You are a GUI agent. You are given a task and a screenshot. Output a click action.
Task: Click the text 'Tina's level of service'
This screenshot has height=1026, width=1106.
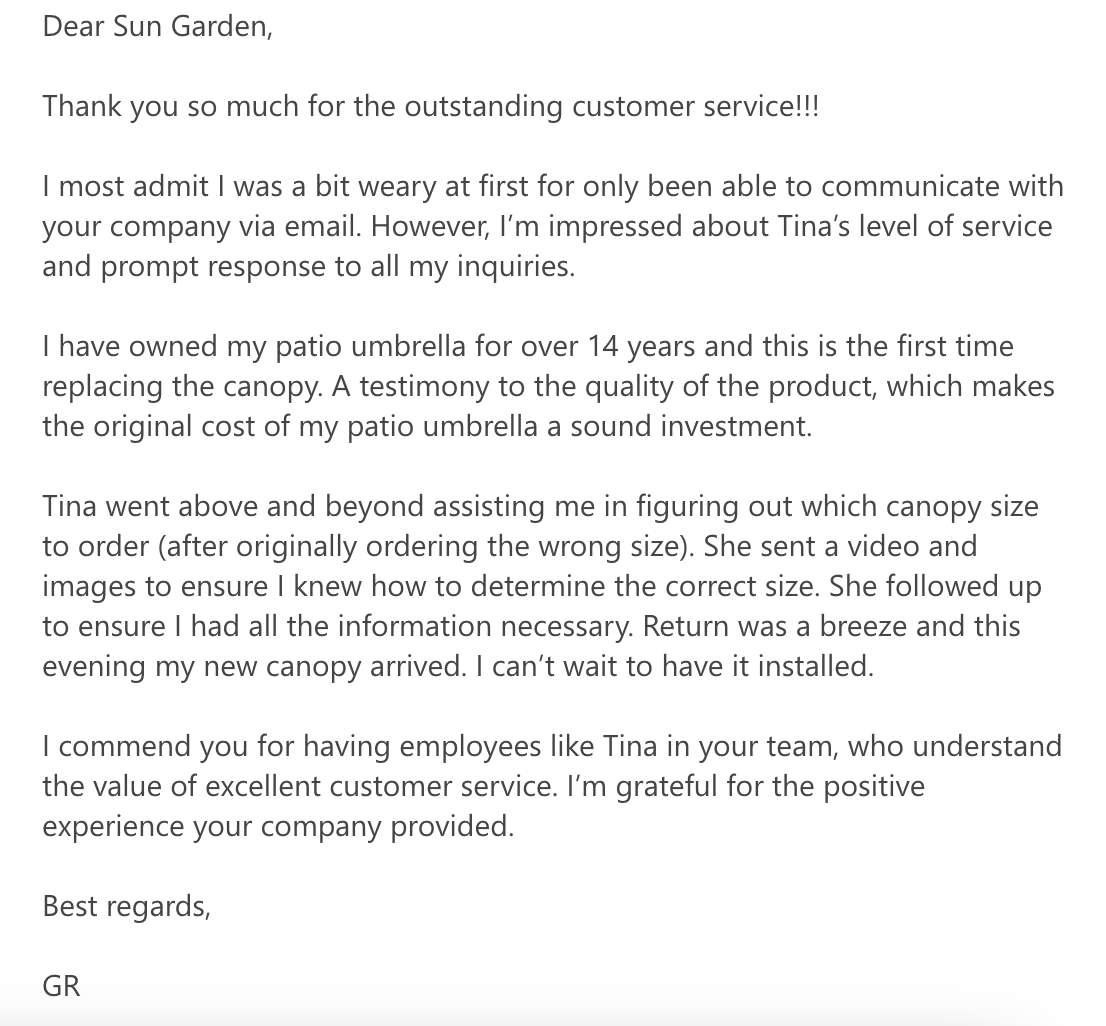[x=915, y=226]
